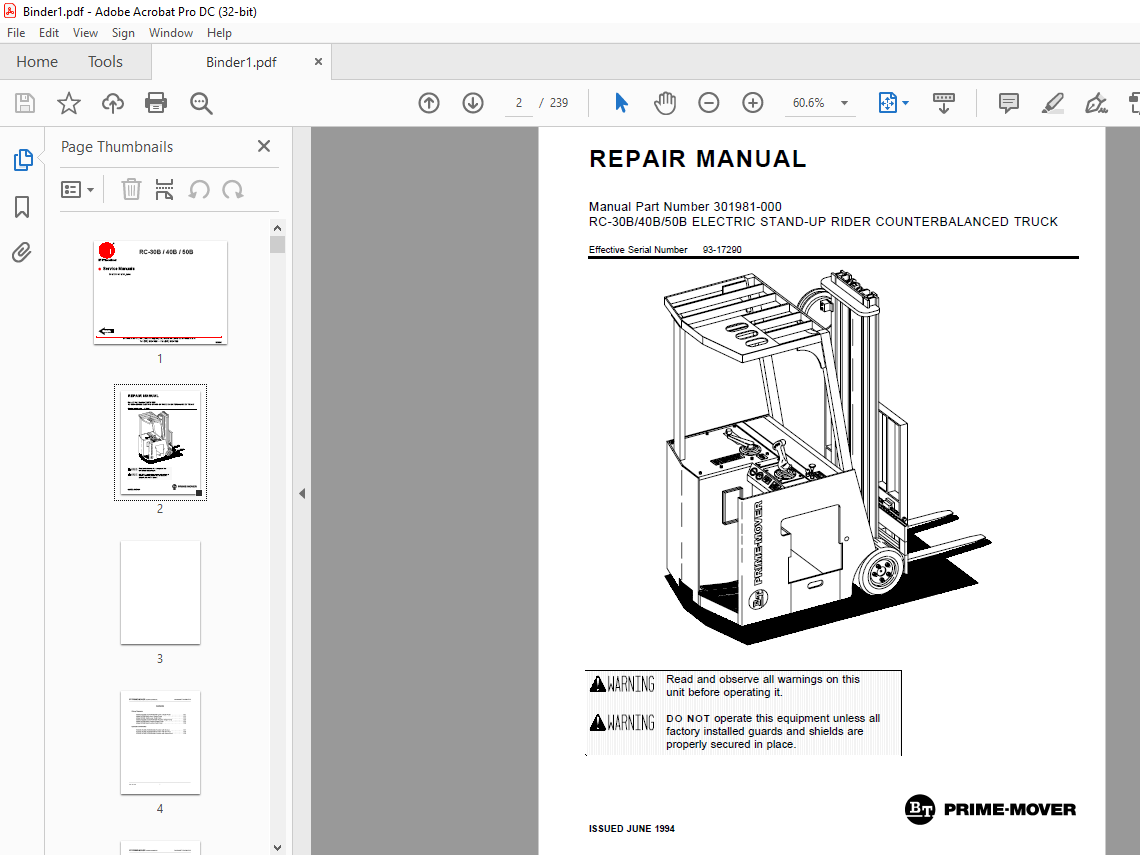Open the Attachments paperclip panel
Viewport: 1140px width, 855px height.
click(x=22, y=253)
